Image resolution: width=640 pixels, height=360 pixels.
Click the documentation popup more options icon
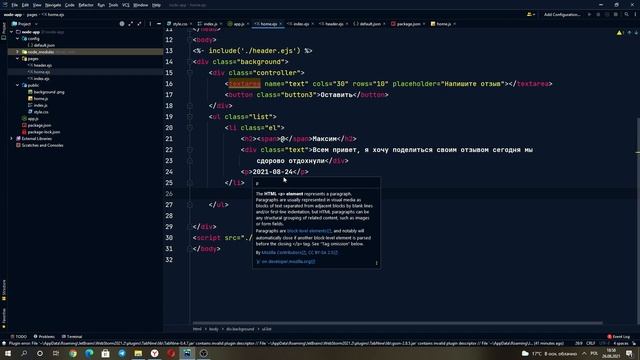376,263
